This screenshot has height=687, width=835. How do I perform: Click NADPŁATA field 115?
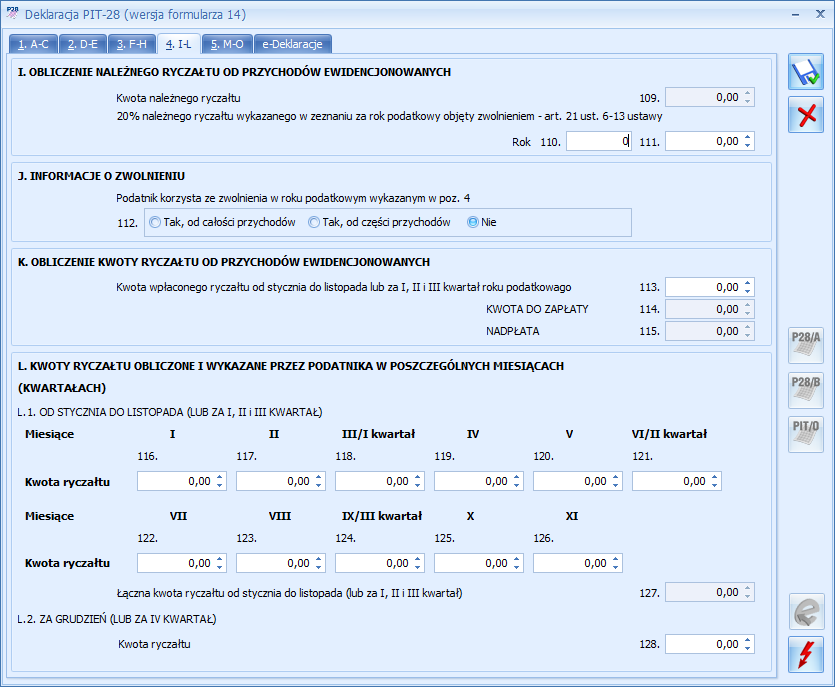point(710,331)
